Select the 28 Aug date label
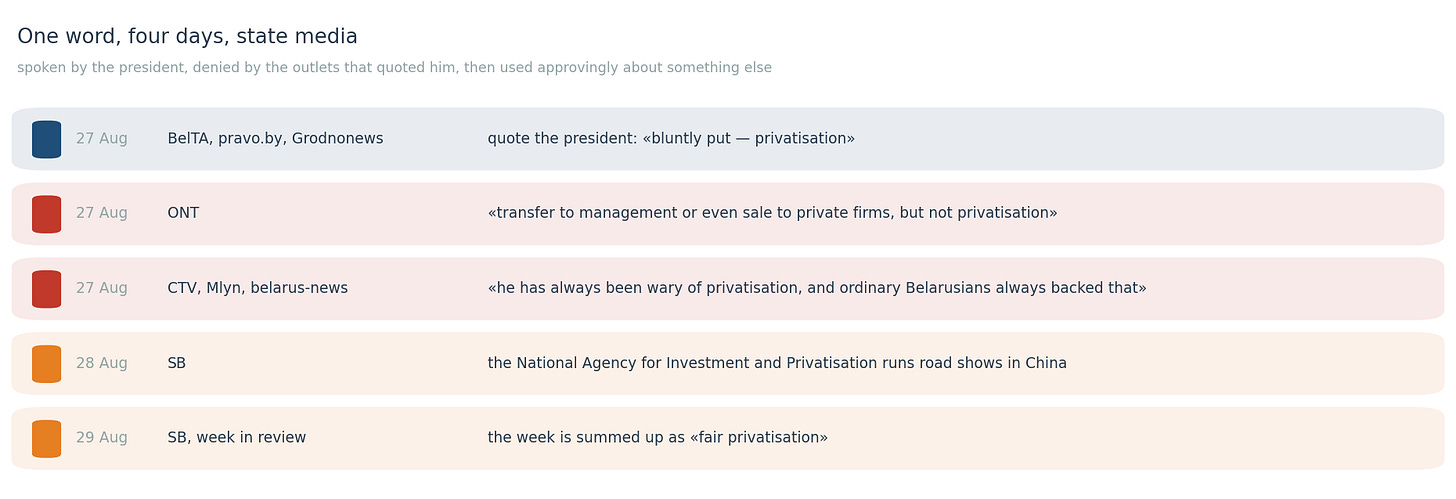The height and width of the screenshot is (499, 1456). click(102, 364)
